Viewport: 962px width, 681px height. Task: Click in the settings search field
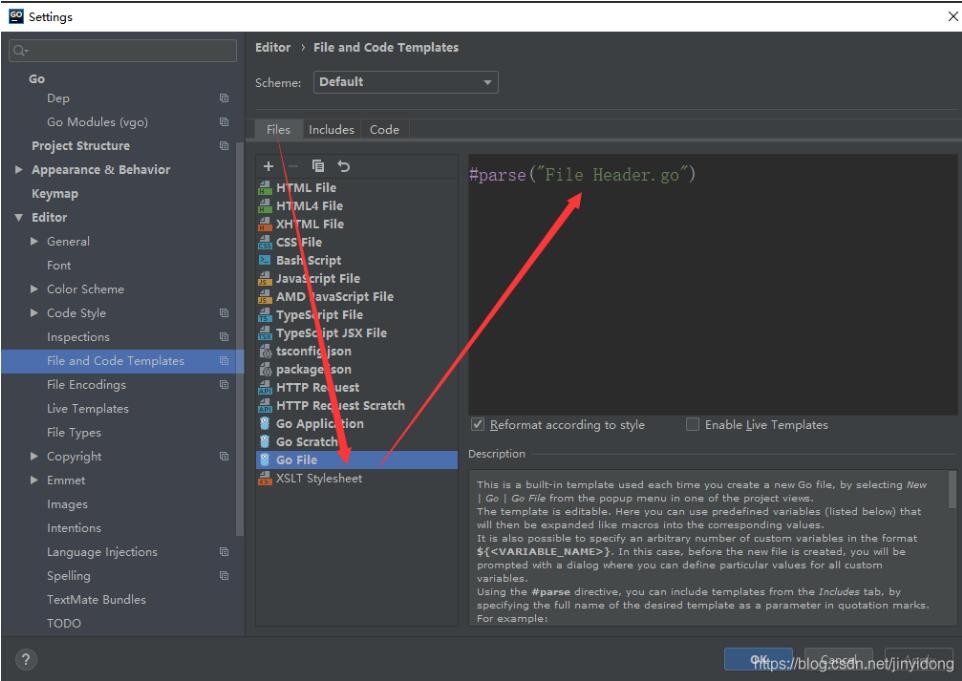[120, 49]
